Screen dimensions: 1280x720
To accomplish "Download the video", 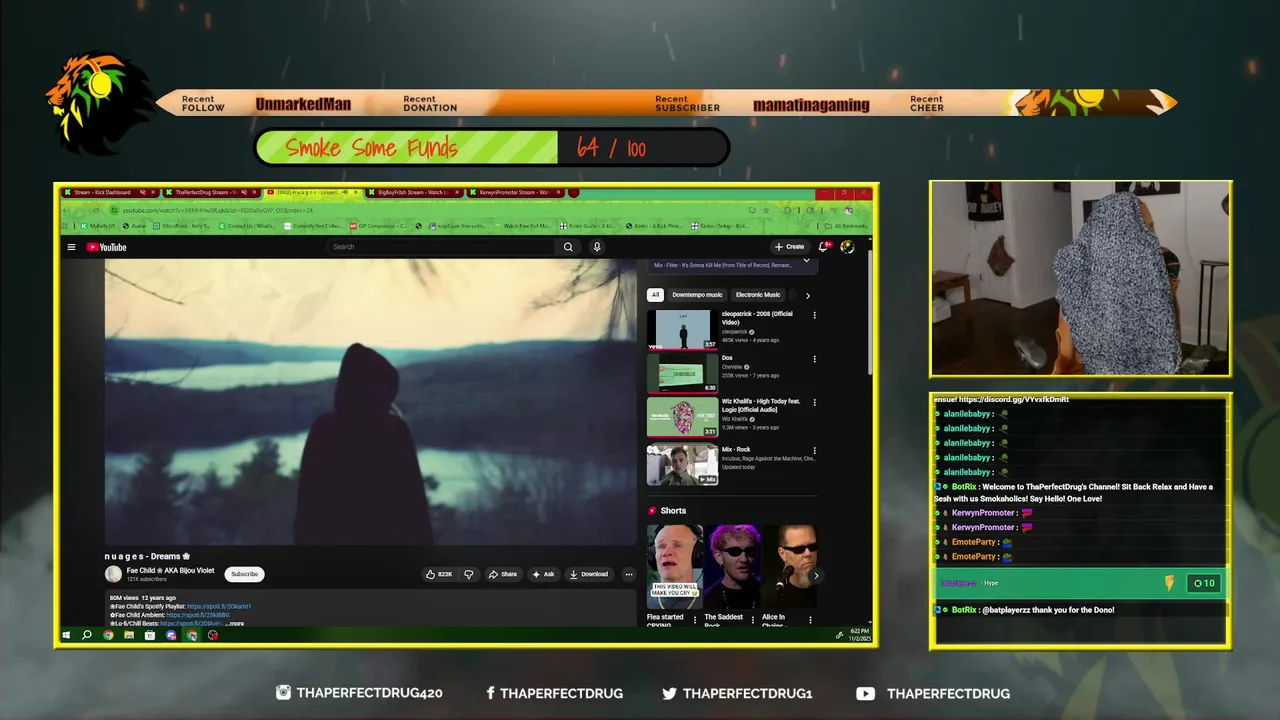I will pyautogui.click(x=588, y=574).
